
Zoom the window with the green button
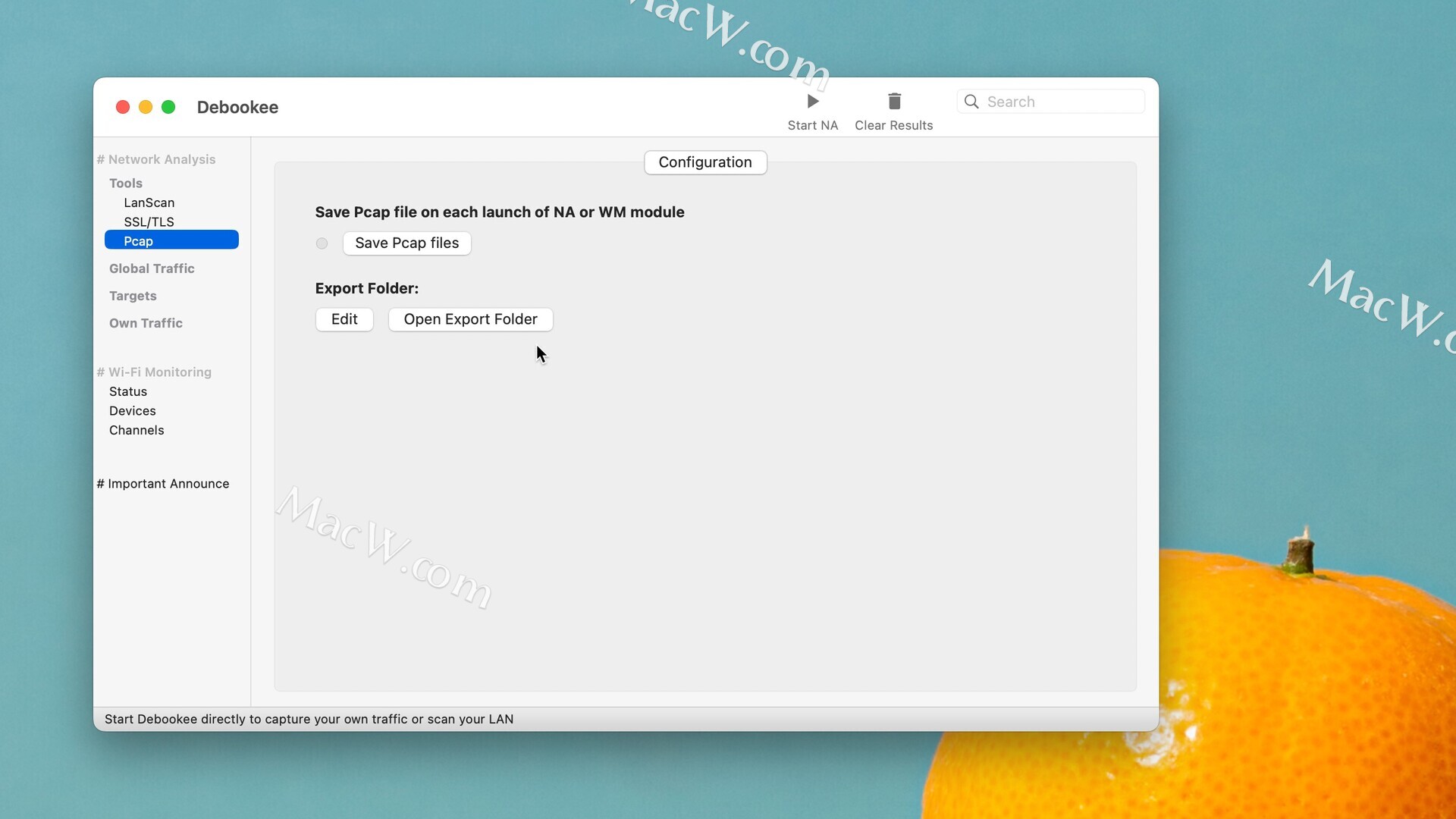[x=168, y=107]
